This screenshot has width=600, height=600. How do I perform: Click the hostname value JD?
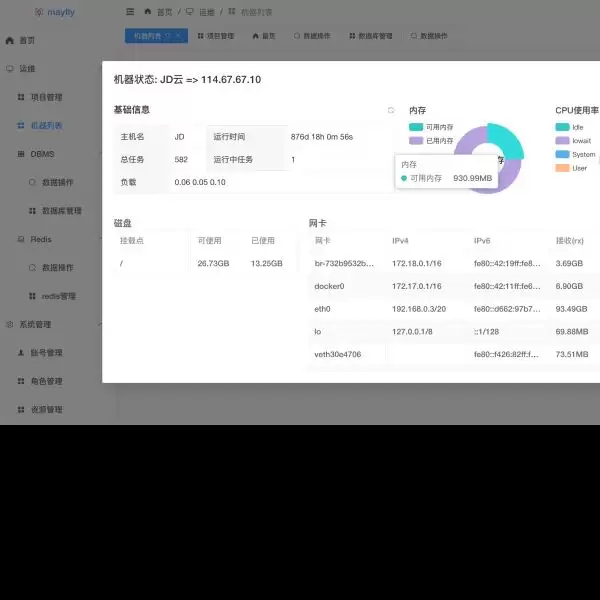pyautogui.click(x=179, y=137)
